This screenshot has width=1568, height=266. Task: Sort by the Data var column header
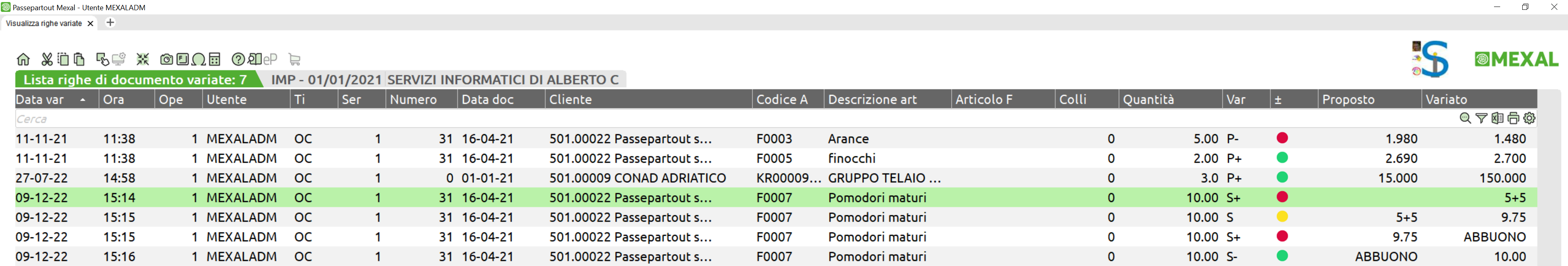tap(40, 99)
